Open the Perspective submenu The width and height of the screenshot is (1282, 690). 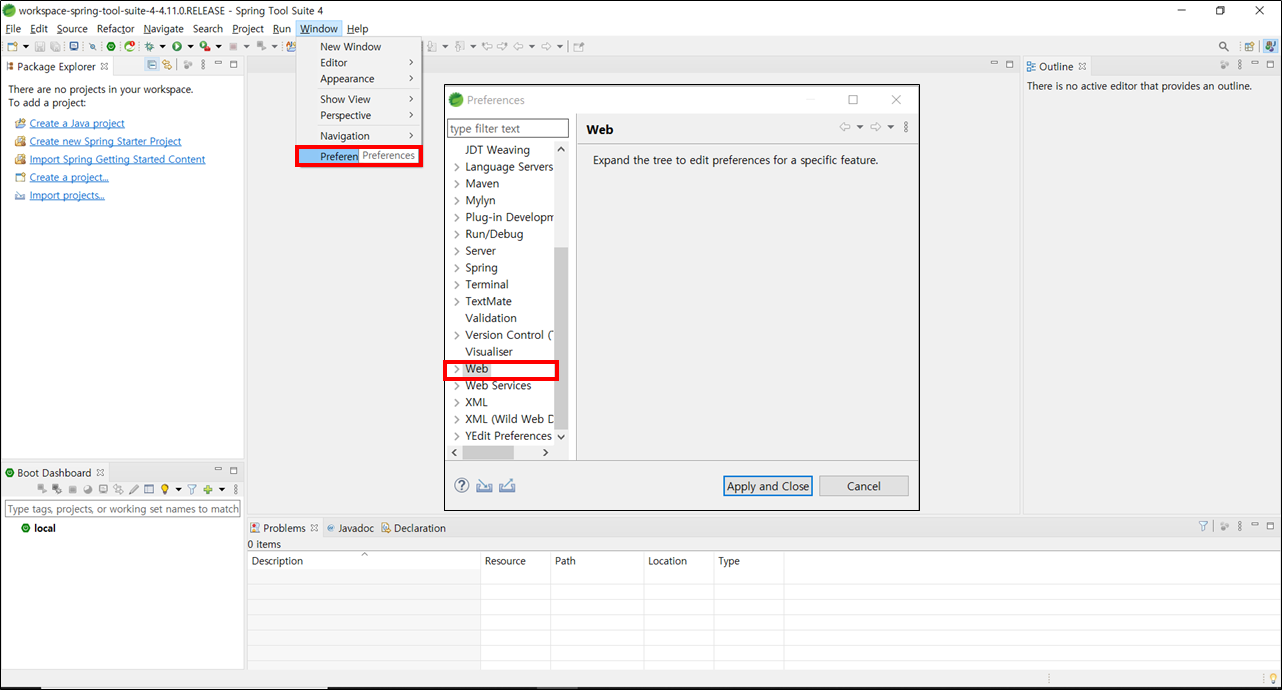tap(359, 115)
